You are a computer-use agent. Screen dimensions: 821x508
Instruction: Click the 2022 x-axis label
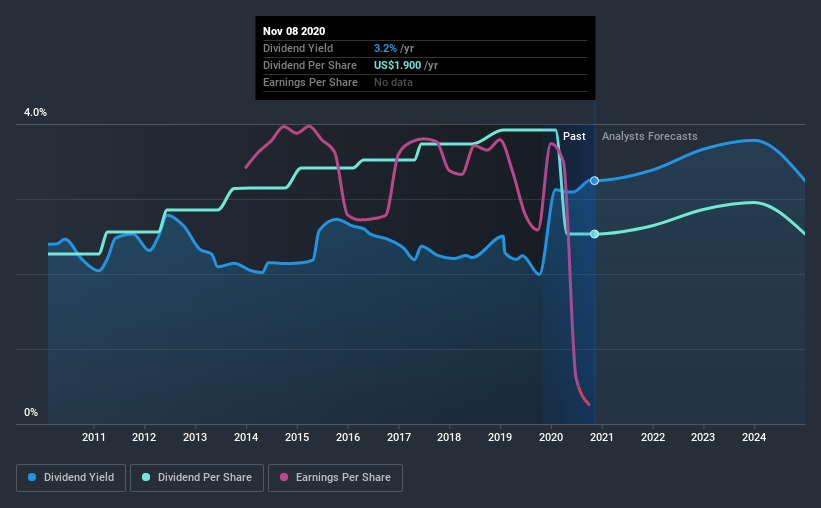coord(653,437)
